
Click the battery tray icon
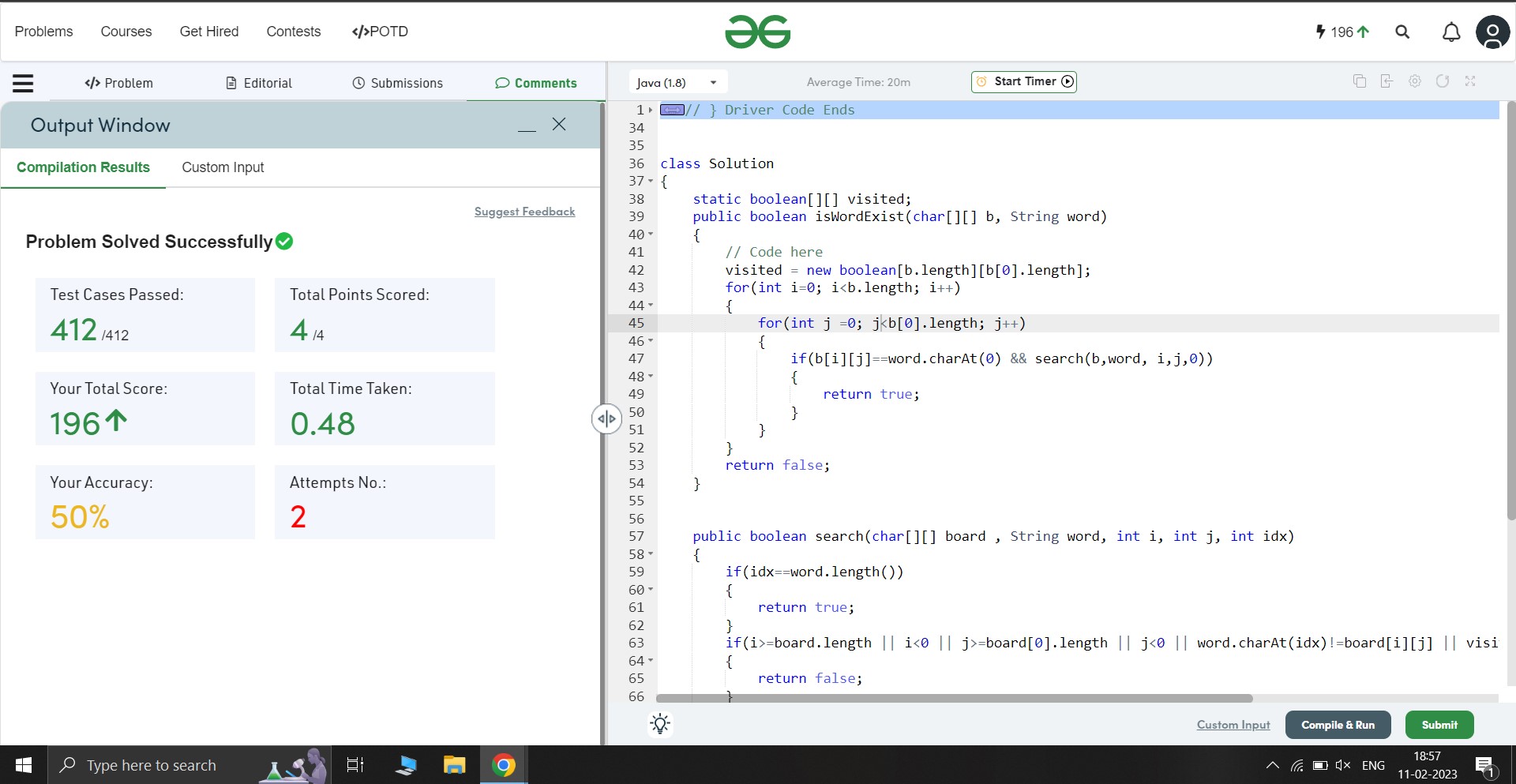coord(1320,765)
